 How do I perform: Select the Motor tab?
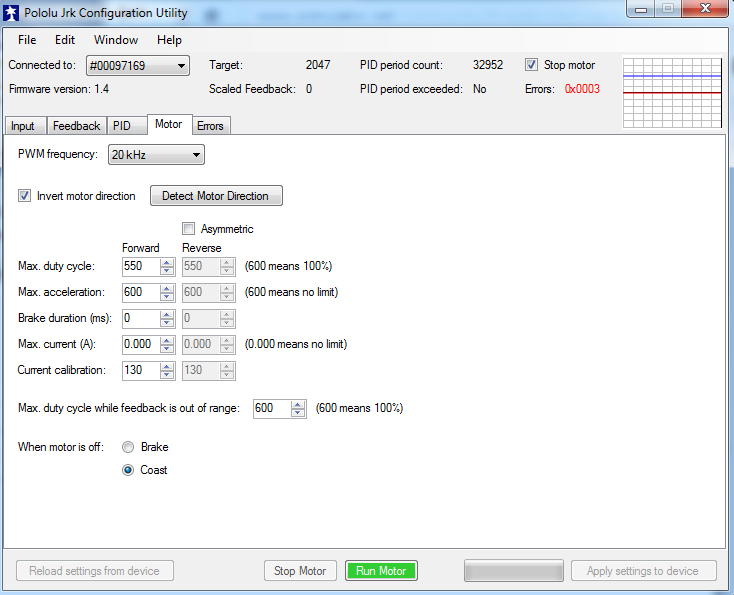click(169, 124)
